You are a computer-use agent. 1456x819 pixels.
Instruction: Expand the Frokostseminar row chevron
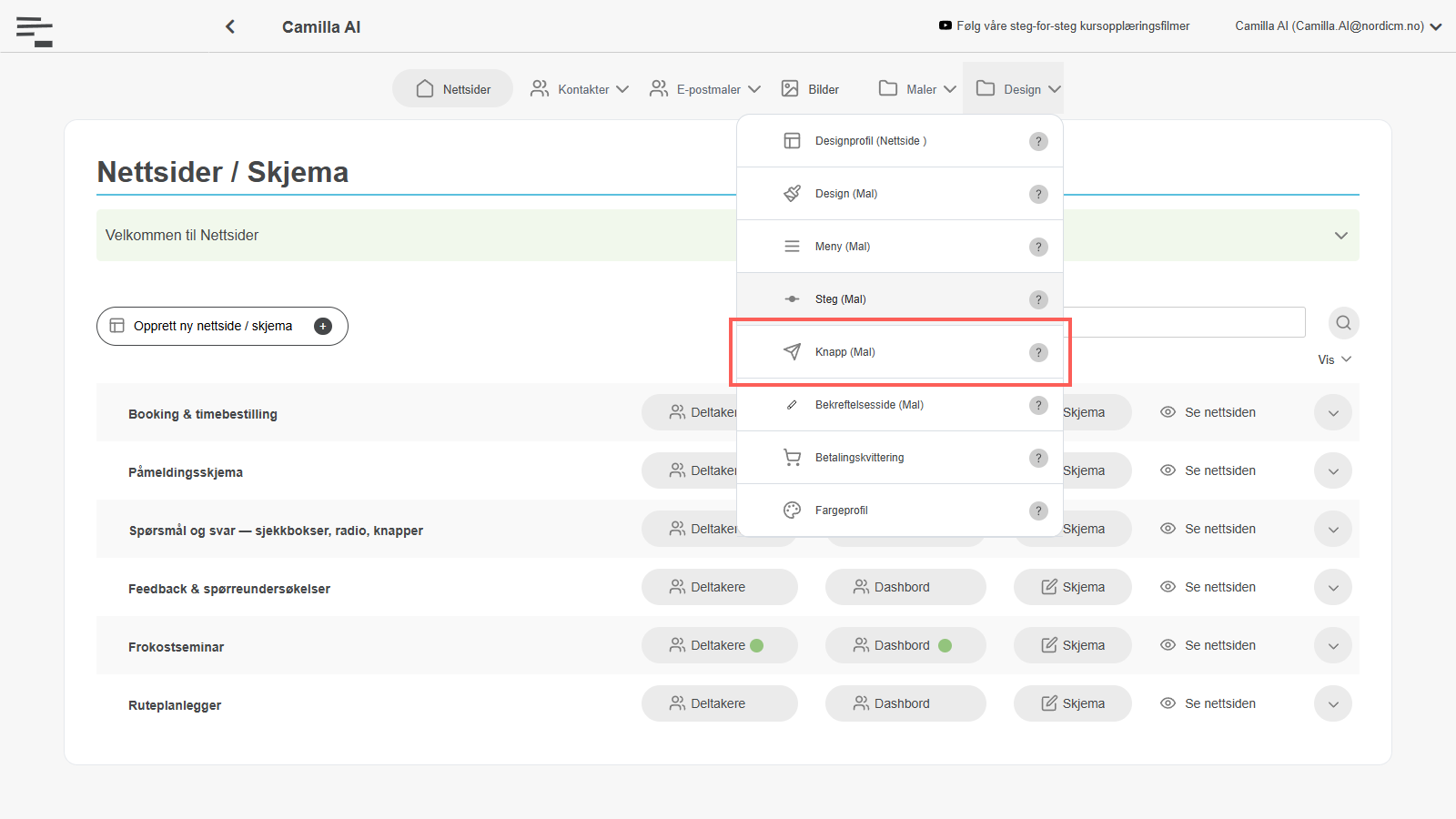pos(1333,645)
